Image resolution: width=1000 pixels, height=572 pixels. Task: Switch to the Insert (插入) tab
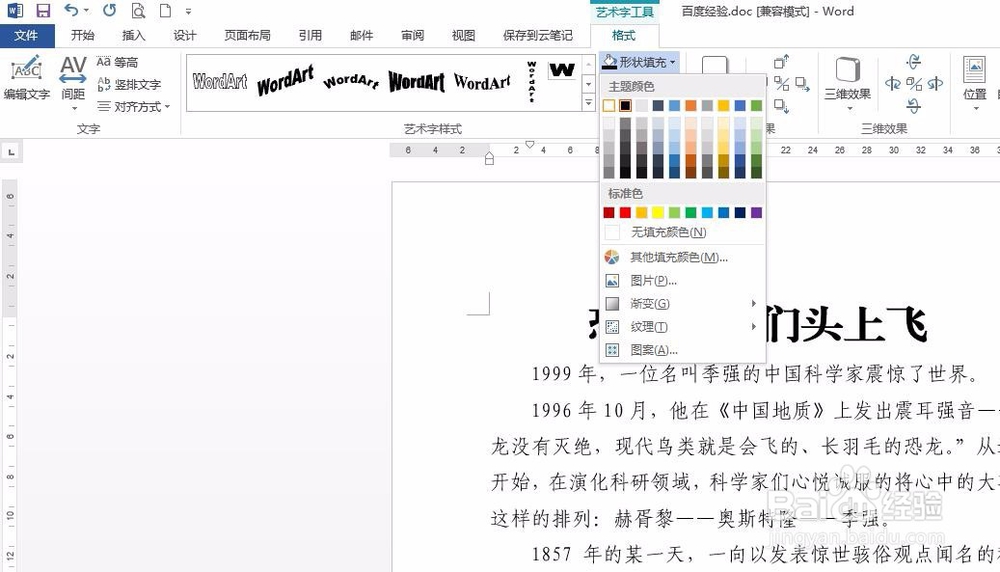(x=133, y=35)
